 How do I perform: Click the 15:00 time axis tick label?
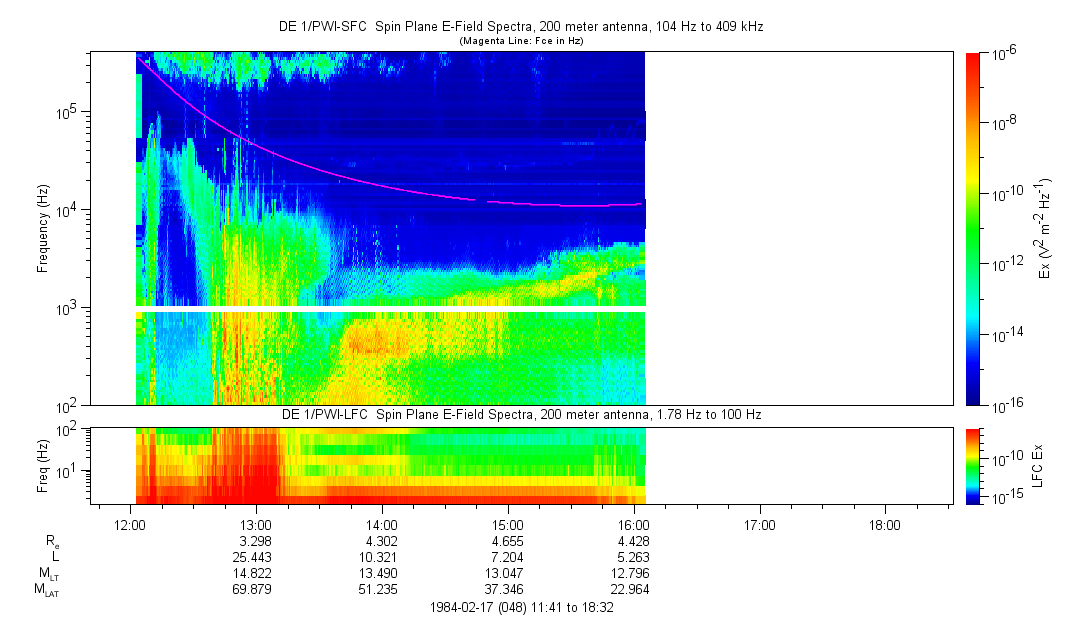[508, 525]
